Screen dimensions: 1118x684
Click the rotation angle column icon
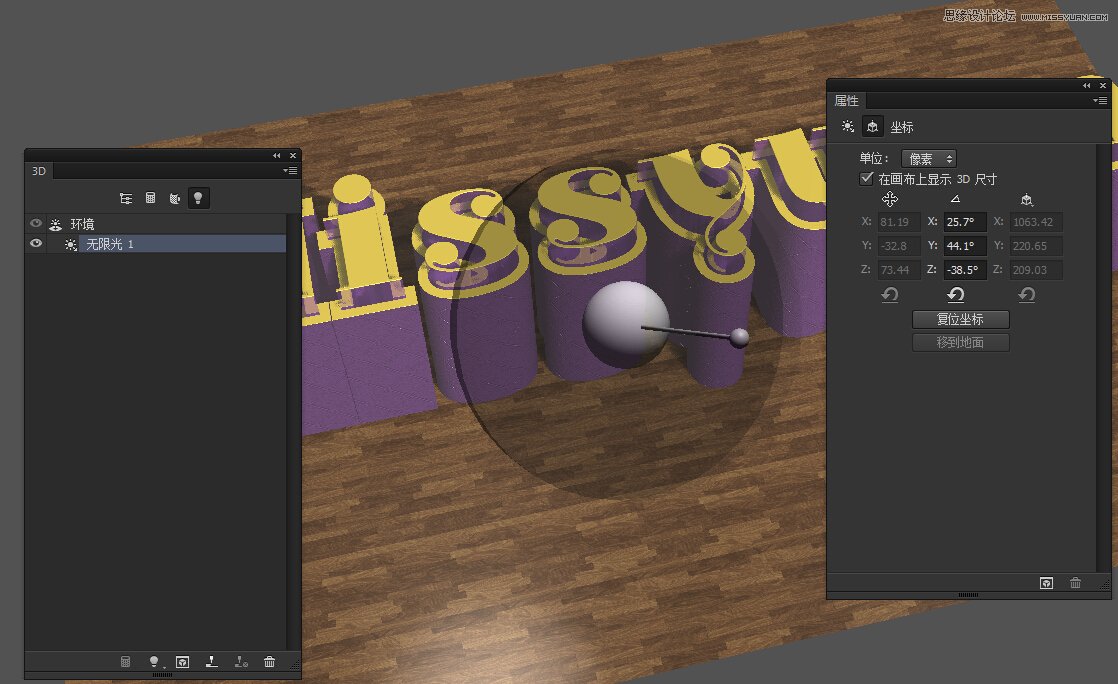click(x=955, y=199)
